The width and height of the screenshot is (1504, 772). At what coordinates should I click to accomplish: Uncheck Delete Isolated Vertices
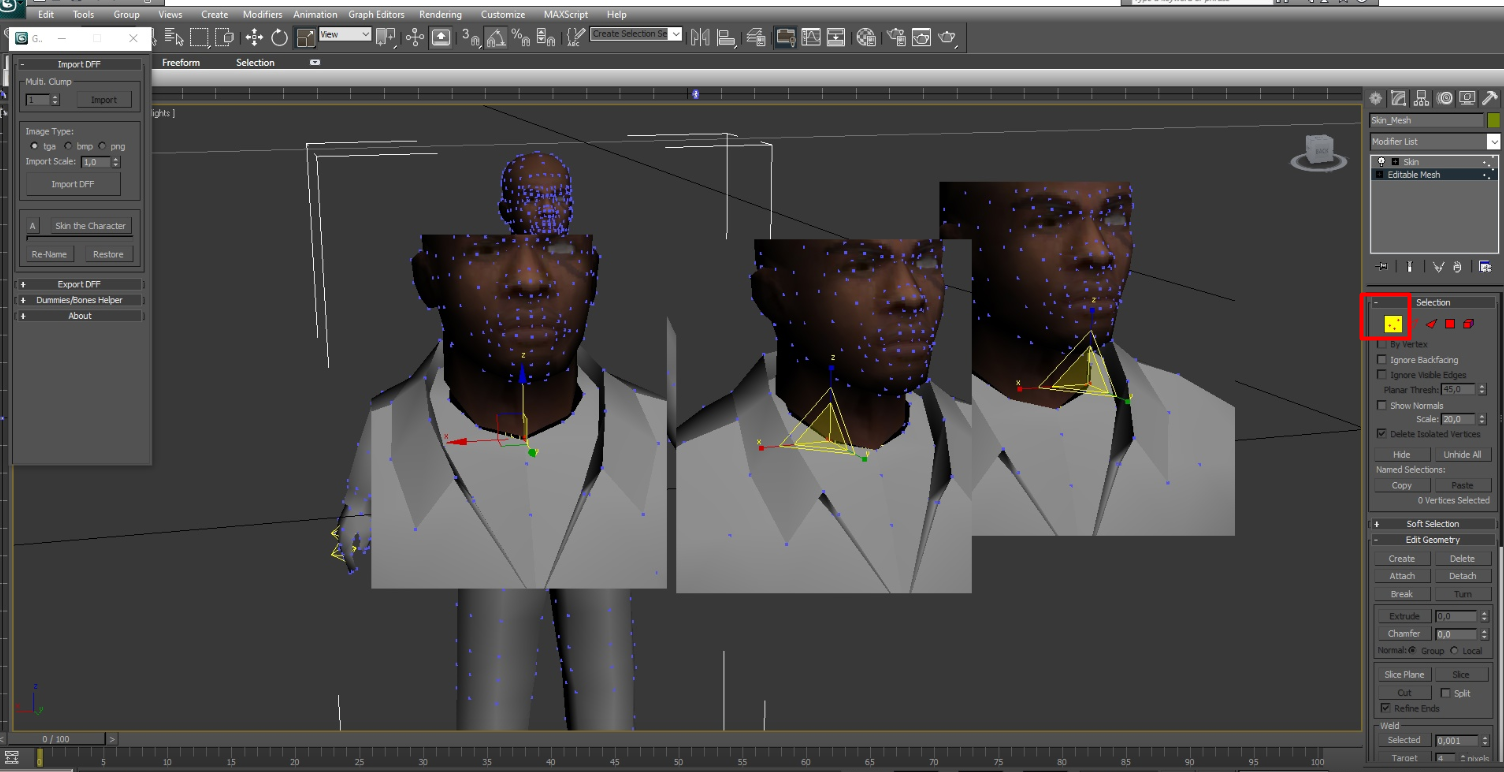pyautogui.click(x=1382, y=434)
